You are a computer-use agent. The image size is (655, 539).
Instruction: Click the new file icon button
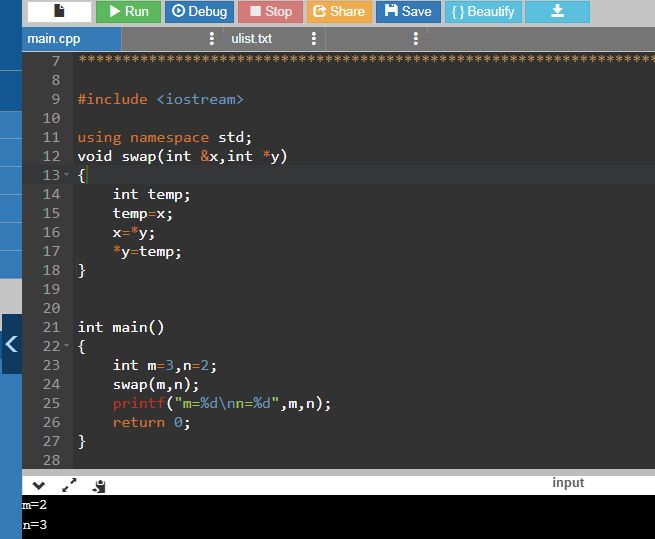(59, 12)
